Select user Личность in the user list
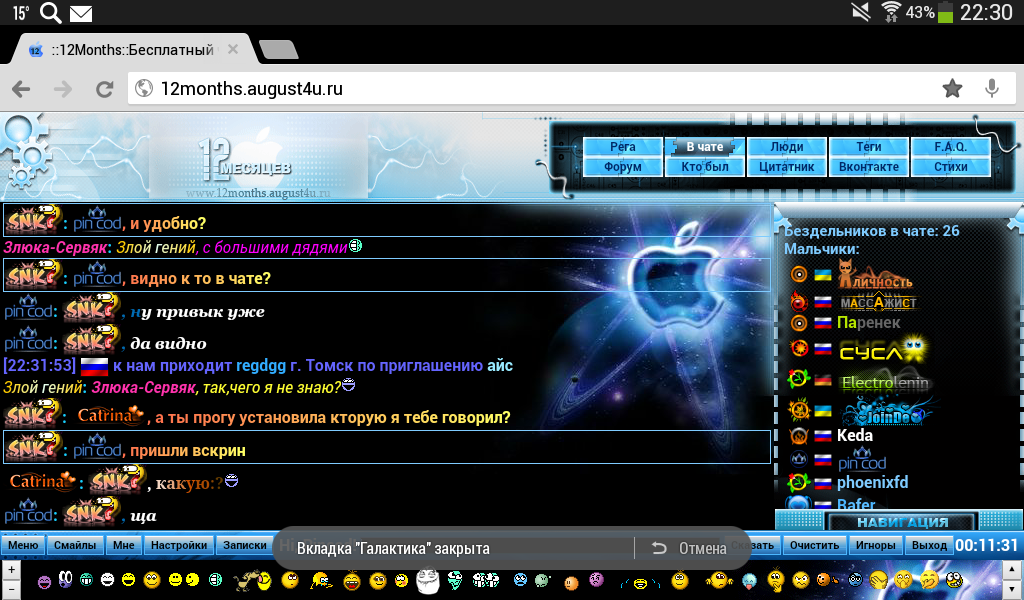 point(875,274)
